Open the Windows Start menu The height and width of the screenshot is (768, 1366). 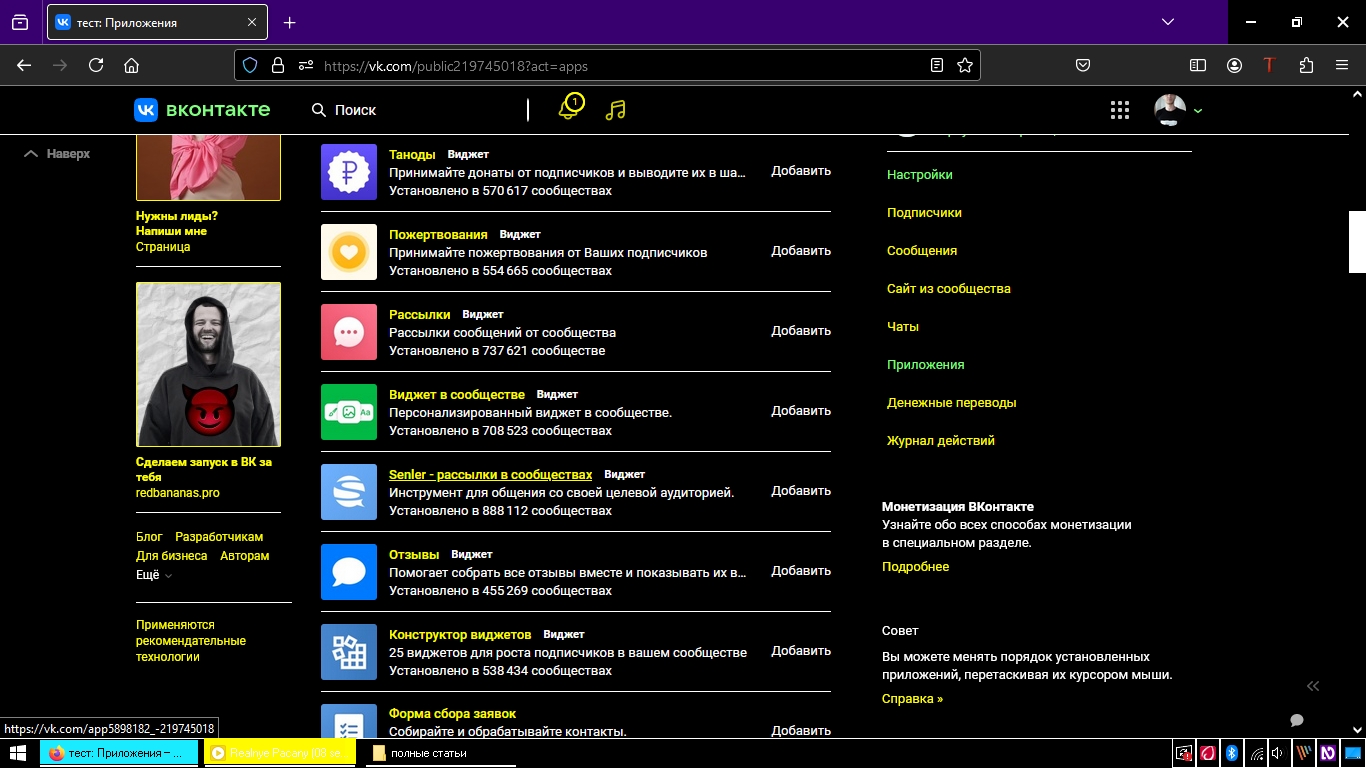[17, 752]
